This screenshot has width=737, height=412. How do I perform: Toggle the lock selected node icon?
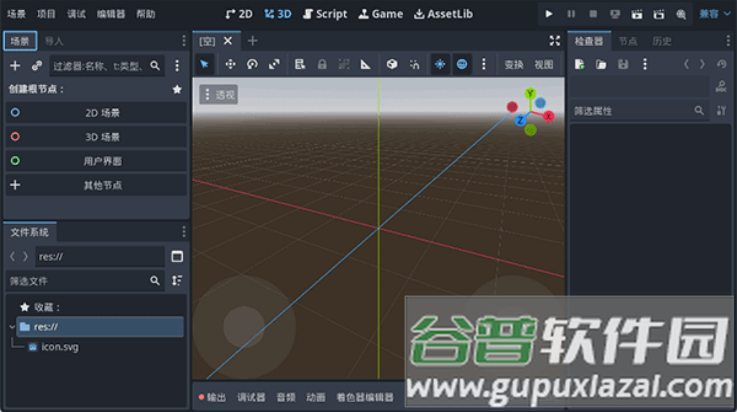pos(322,64)
